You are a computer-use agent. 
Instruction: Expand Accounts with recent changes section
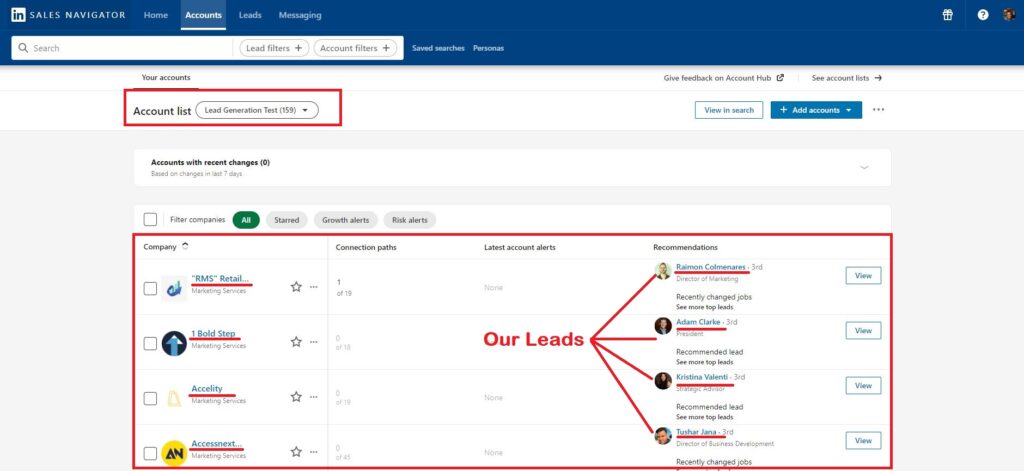(x=865, y=167)
